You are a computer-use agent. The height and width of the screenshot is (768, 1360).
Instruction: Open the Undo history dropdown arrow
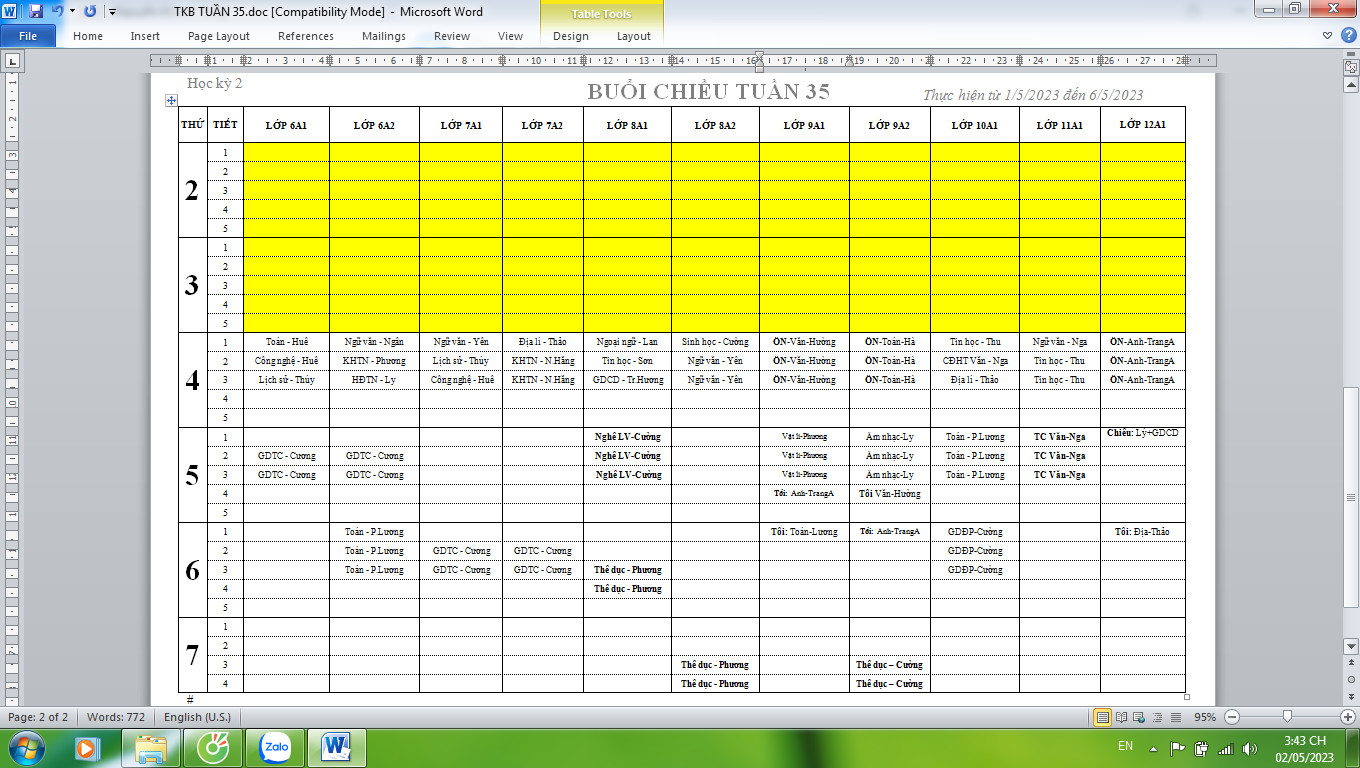72,12
